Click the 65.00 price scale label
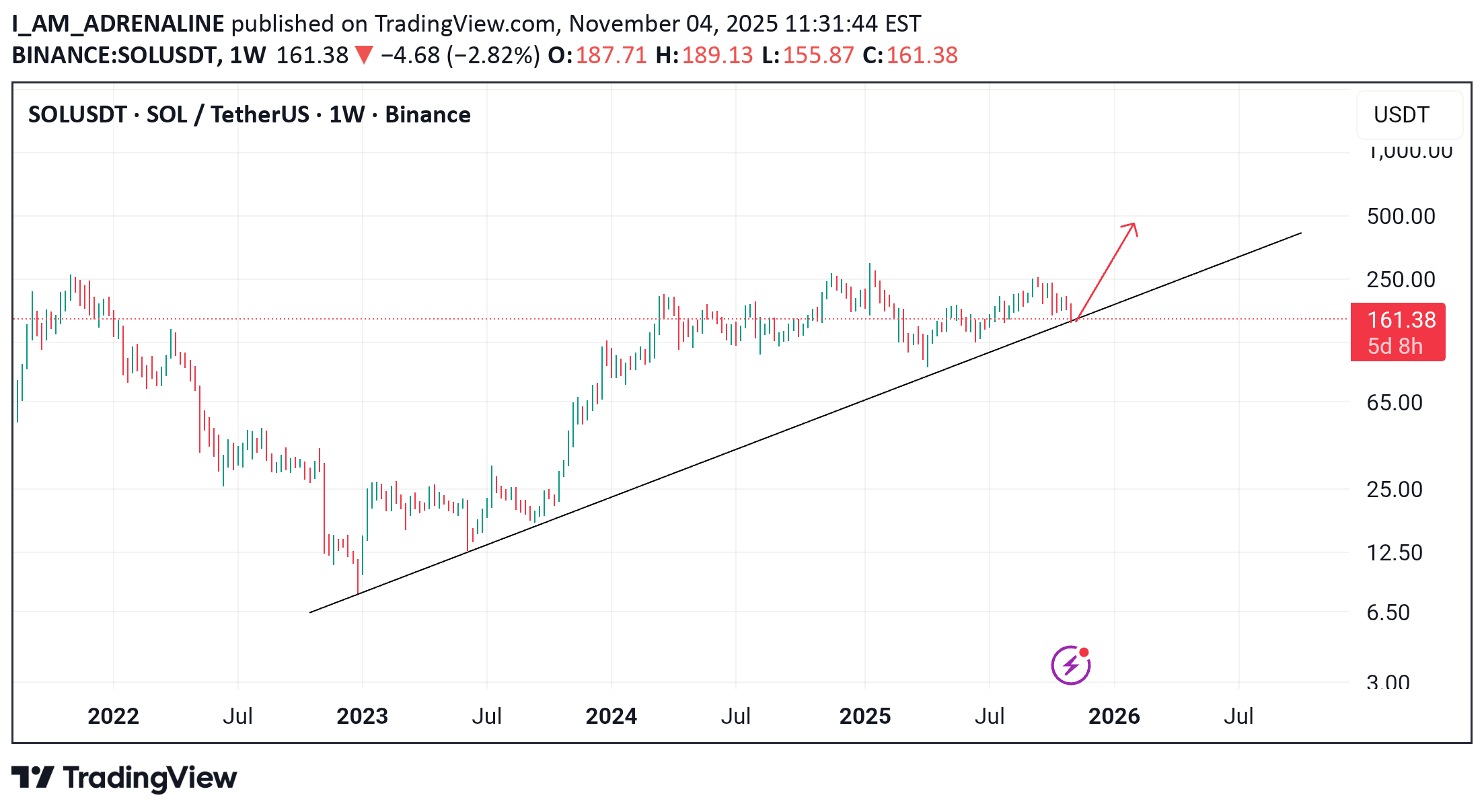The width and height of the screenshot is (1484, 812). 1394,402
